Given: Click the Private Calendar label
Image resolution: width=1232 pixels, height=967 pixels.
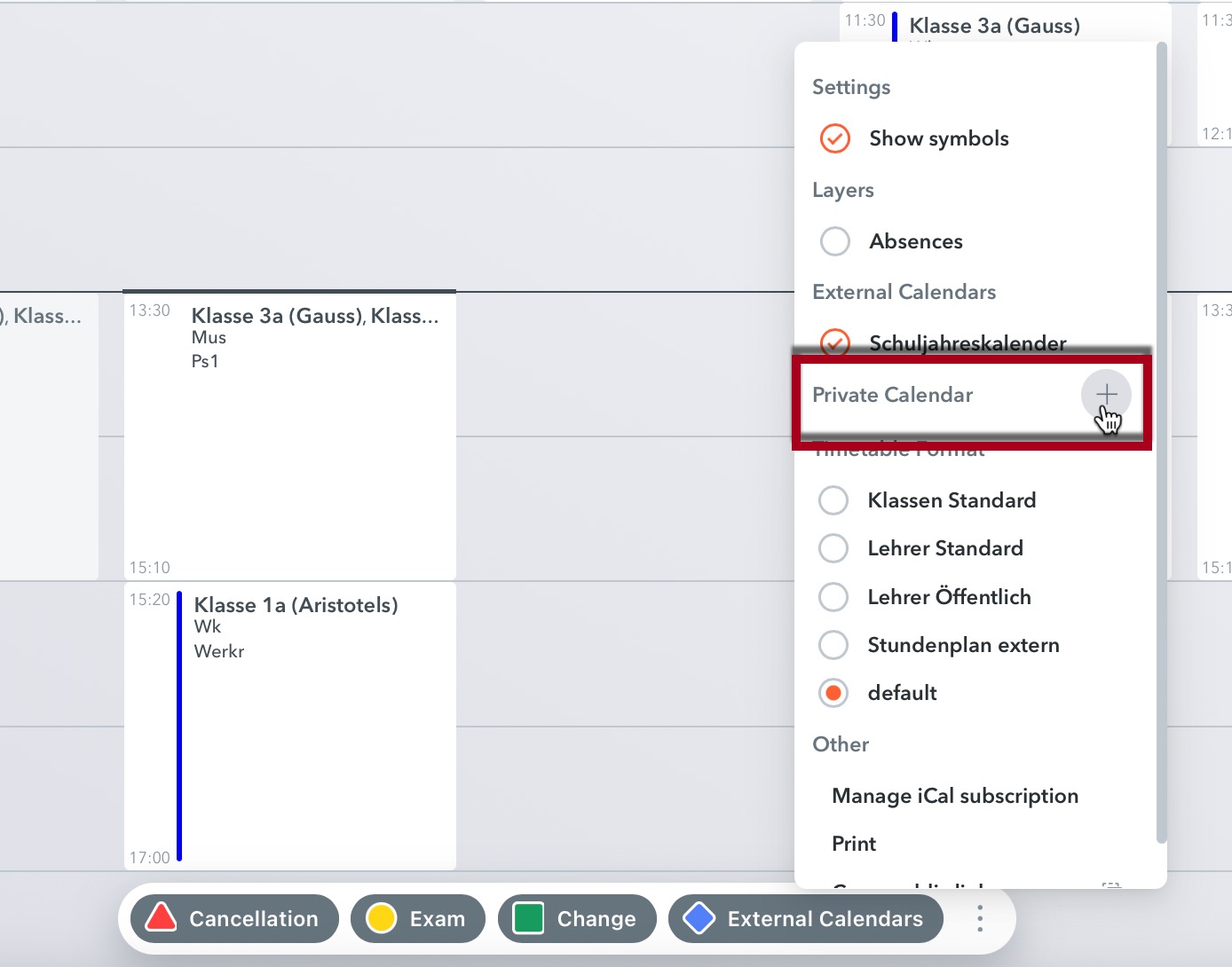Looking at the screenshot, I should tap(892, 395).
